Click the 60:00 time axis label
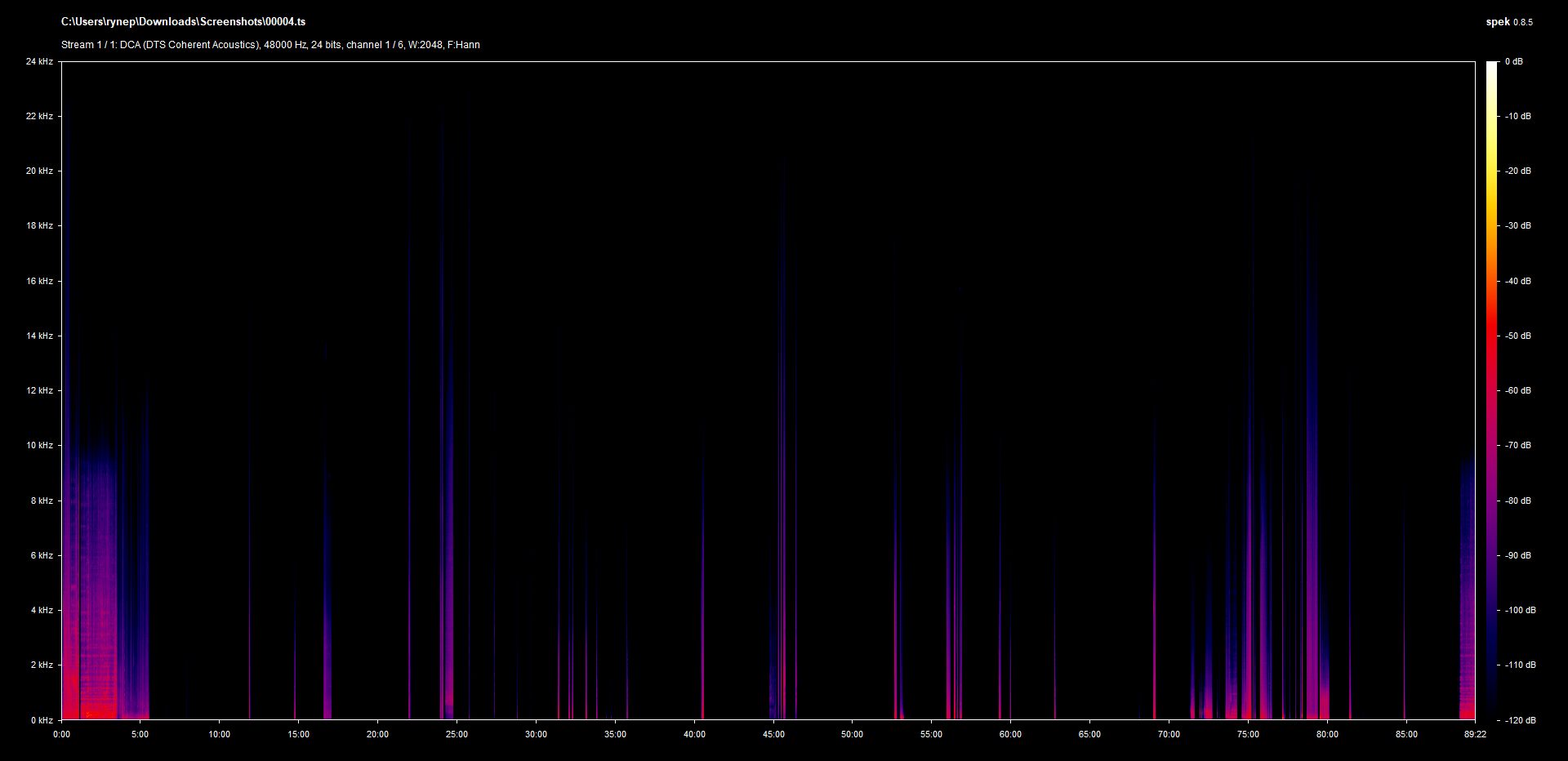 click(1010, 734)
